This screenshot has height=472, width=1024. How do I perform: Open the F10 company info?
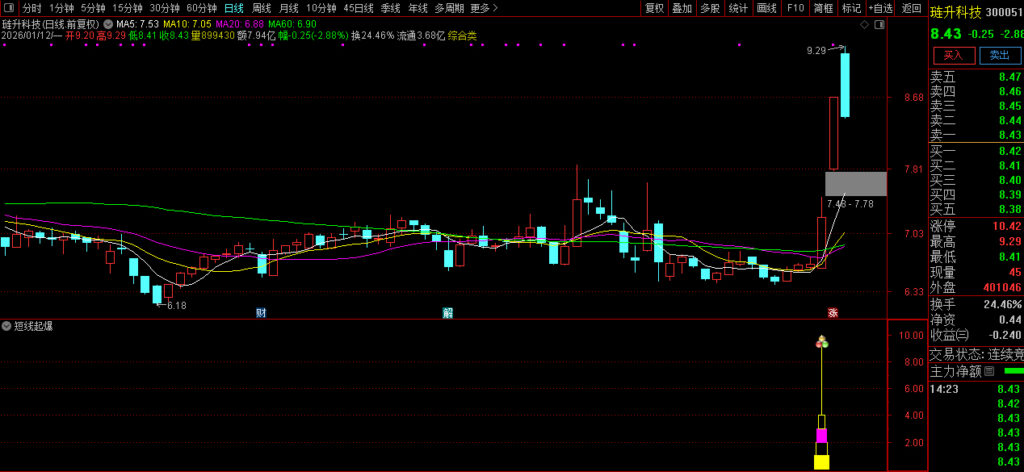(x=795, y=8)
